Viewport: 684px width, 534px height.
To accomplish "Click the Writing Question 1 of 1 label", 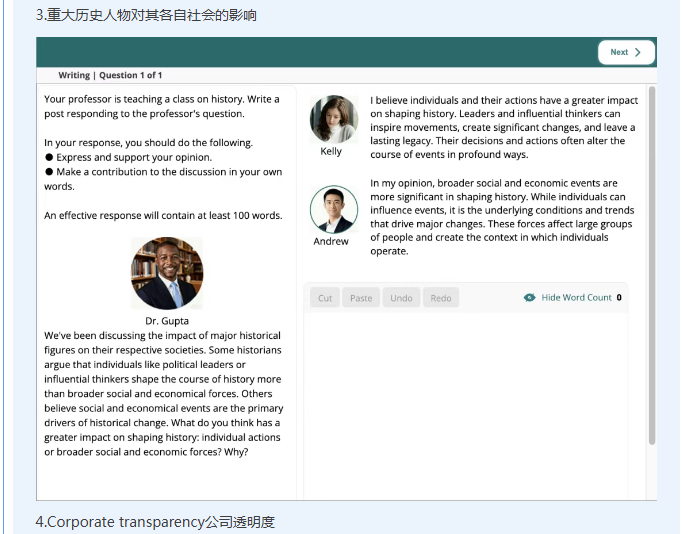I will (x=110, y=75).
